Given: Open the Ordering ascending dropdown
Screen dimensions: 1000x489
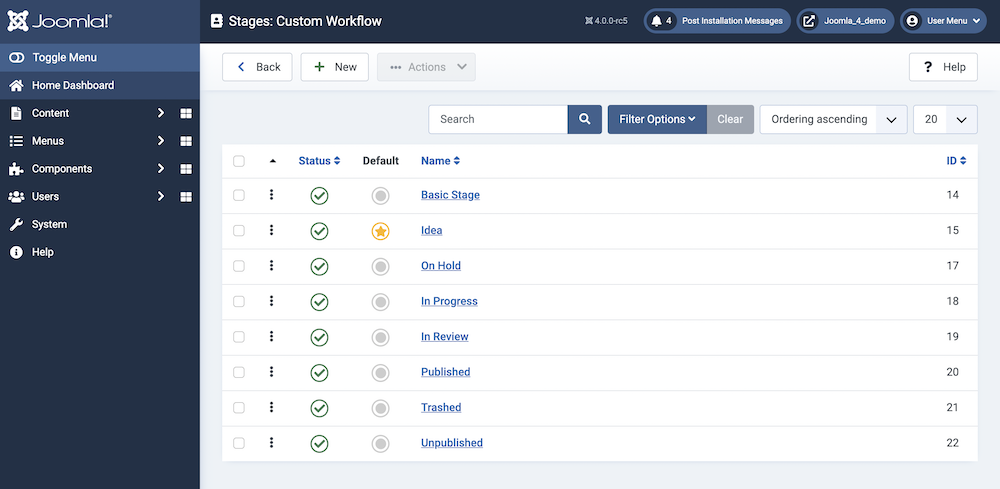Looking at the screenshot, I should point(833,119).
